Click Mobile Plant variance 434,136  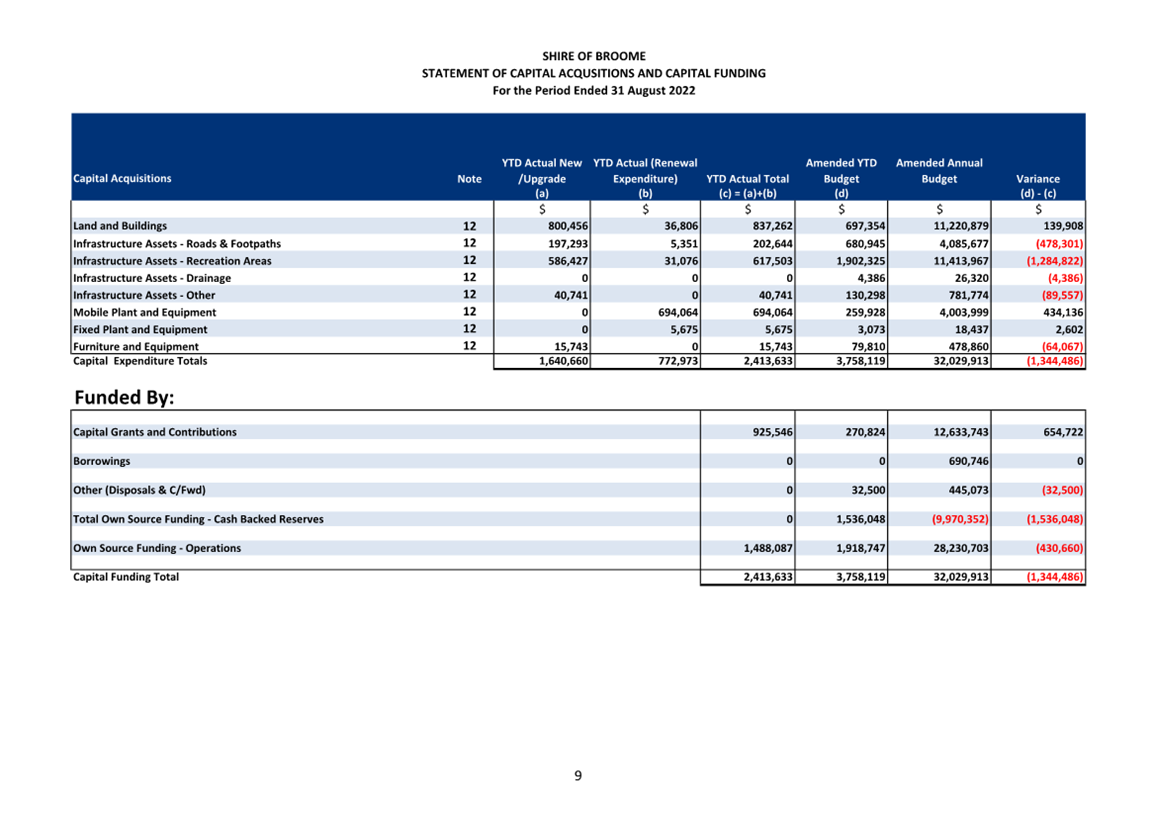pyautogui.click(x=1063, y=313)
